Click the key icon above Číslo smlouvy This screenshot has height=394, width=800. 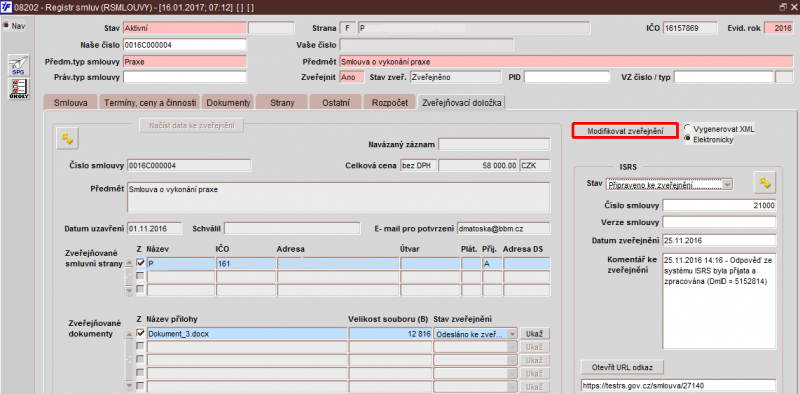click(x=67, y=138)
